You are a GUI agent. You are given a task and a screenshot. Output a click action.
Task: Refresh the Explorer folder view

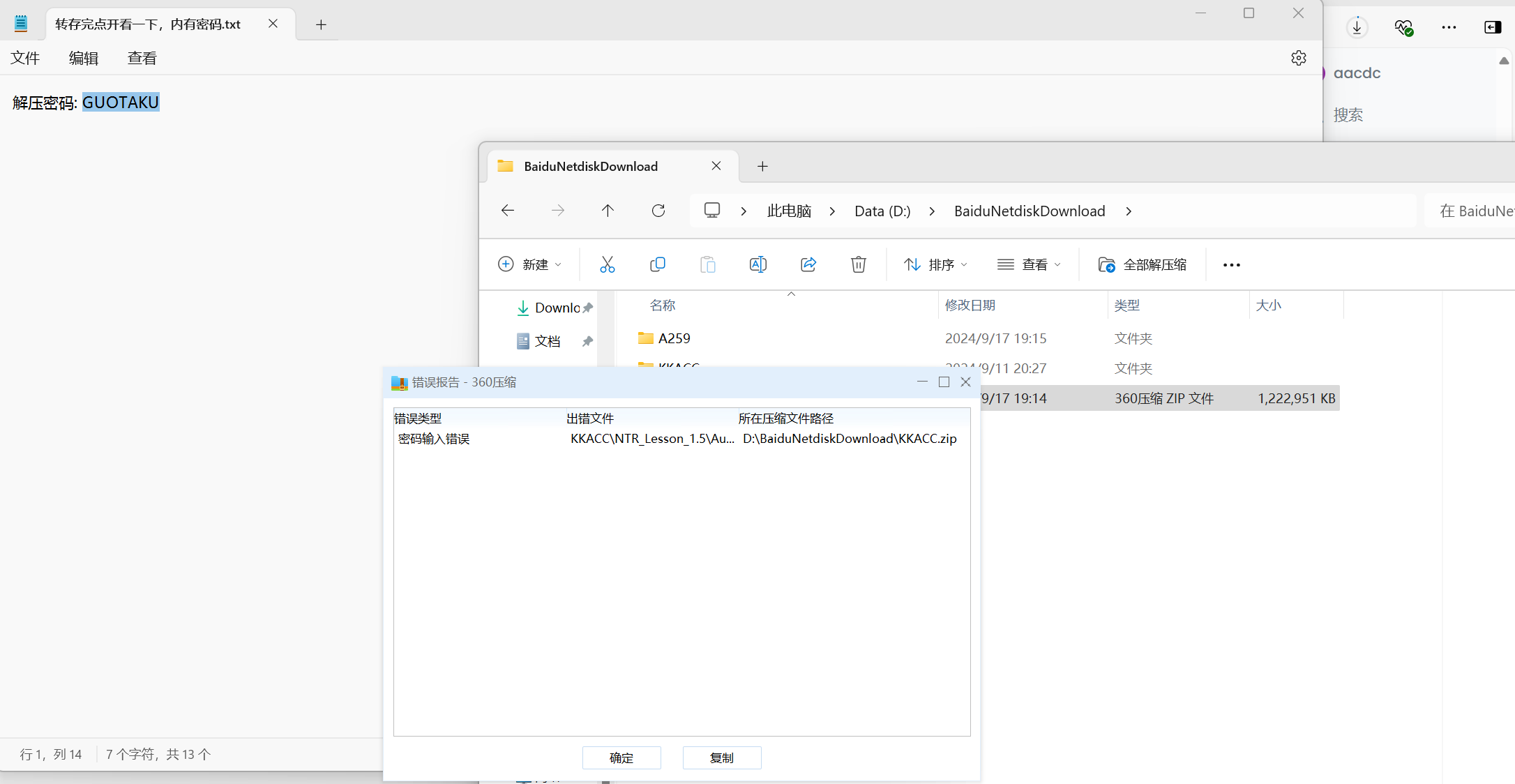pyautogui.click(x=658, y=211)
